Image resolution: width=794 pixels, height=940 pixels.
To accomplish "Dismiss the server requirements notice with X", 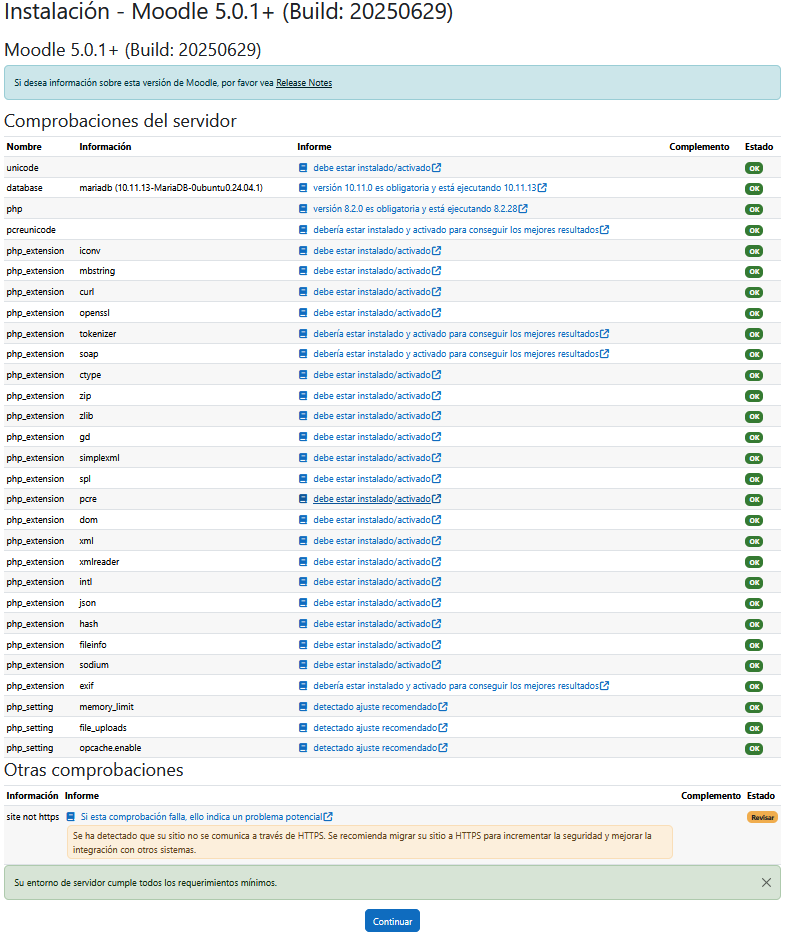I will (x=766, y=882).
